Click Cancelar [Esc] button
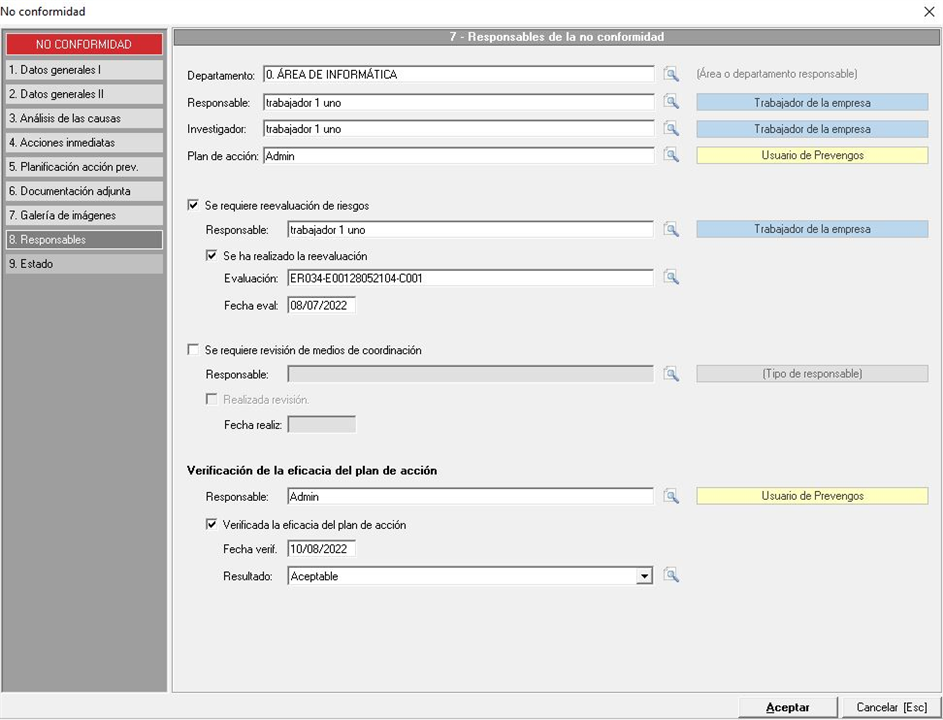This screenshot has width=943, height=720. (891, 707)
